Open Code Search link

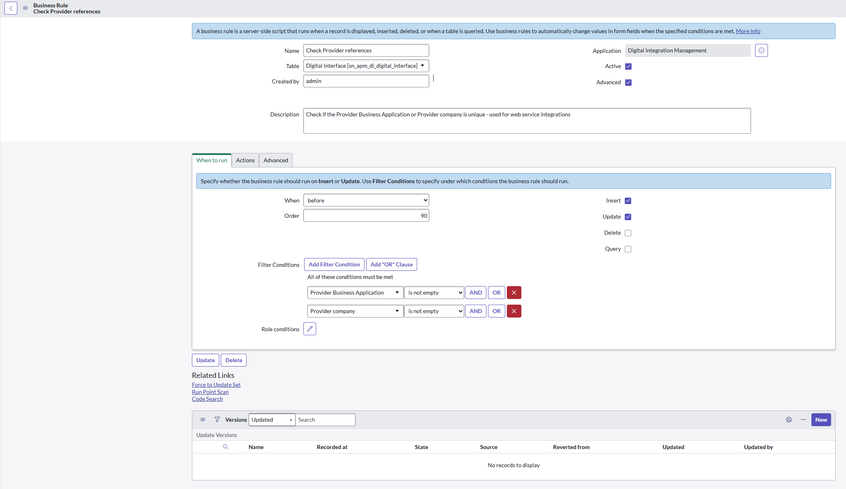[x=207, y=399]
